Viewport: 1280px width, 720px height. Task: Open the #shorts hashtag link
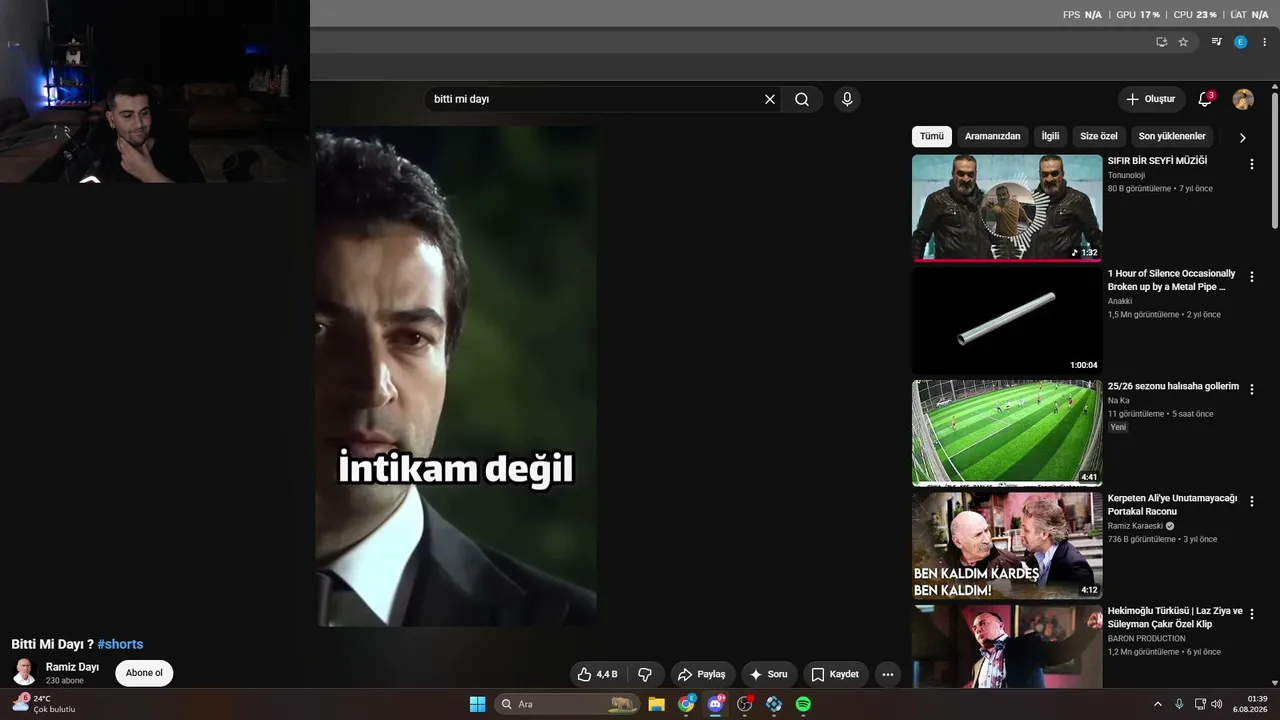point(120,644)
